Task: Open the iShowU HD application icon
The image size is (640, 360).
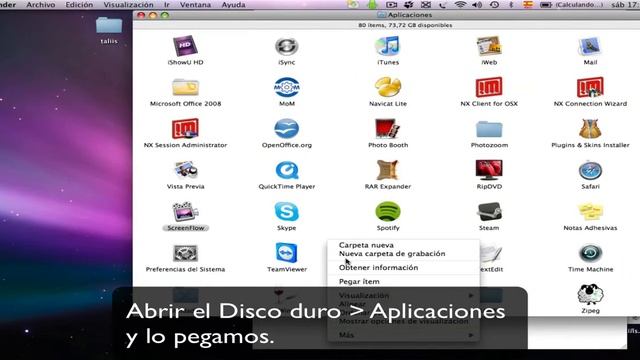Action: [x=185, y=46]
